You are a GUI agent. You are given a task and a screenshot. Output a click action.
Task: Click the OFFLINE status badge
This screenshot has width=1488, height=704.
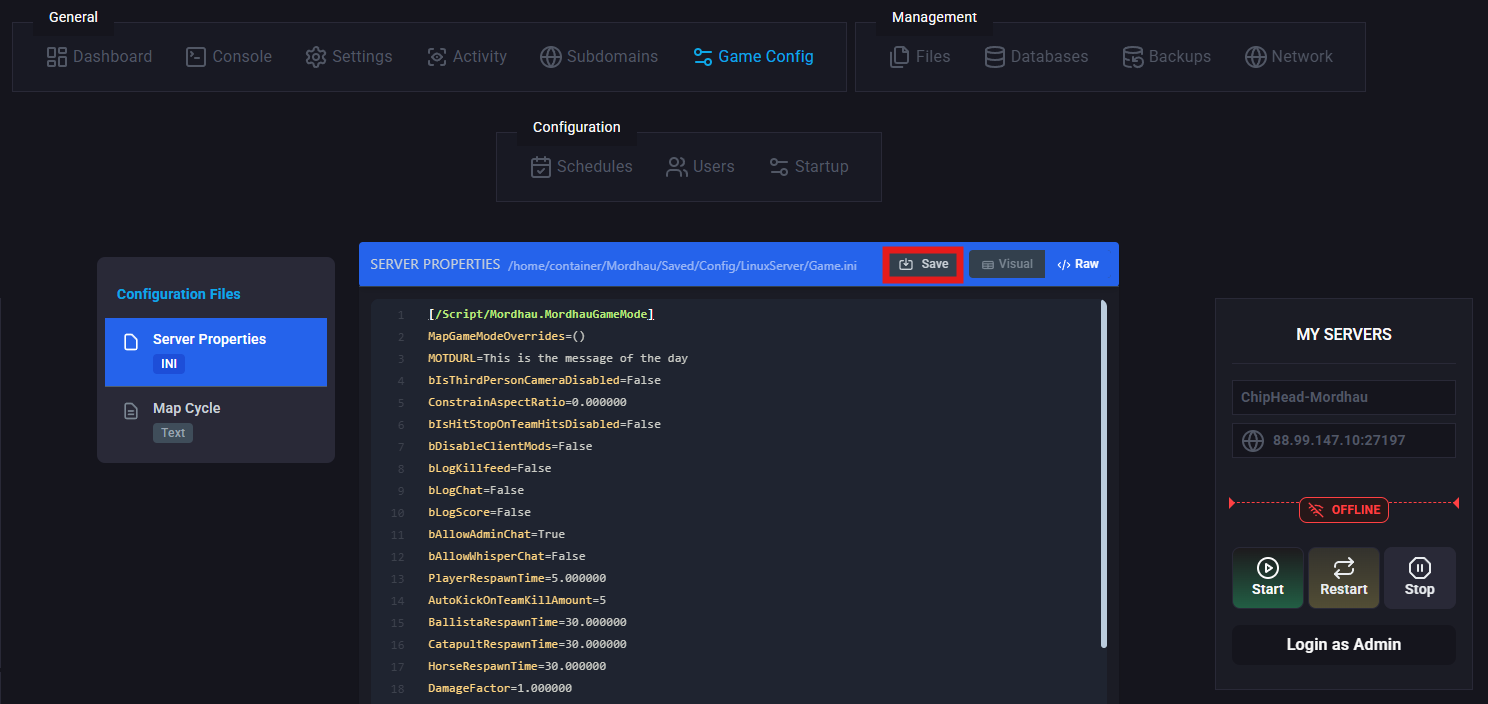(x=1344, y=510)
